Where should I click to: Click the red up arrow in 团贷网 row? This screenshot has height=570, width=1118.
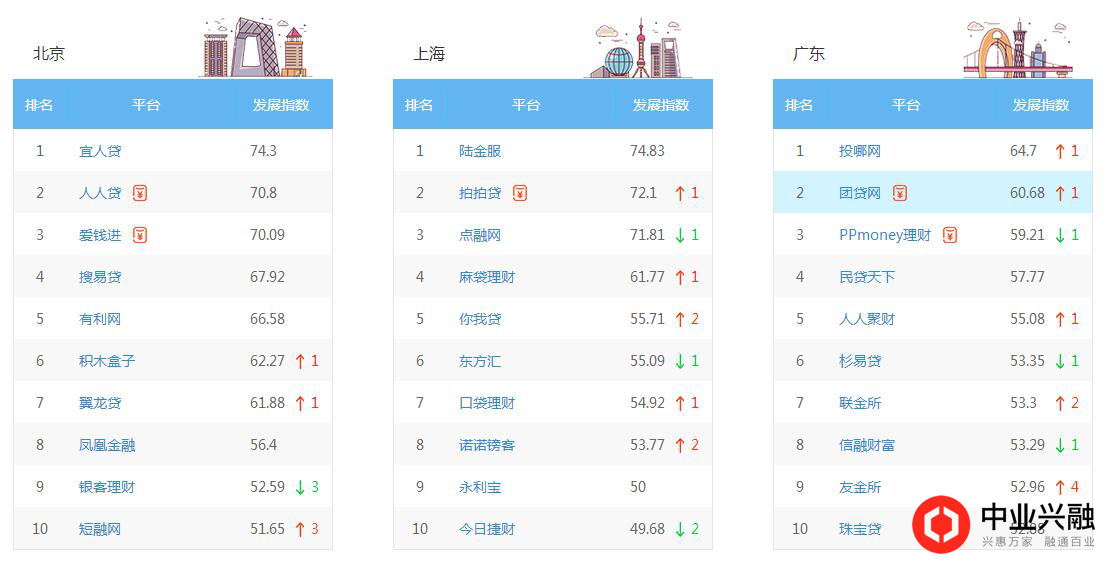1060,193
